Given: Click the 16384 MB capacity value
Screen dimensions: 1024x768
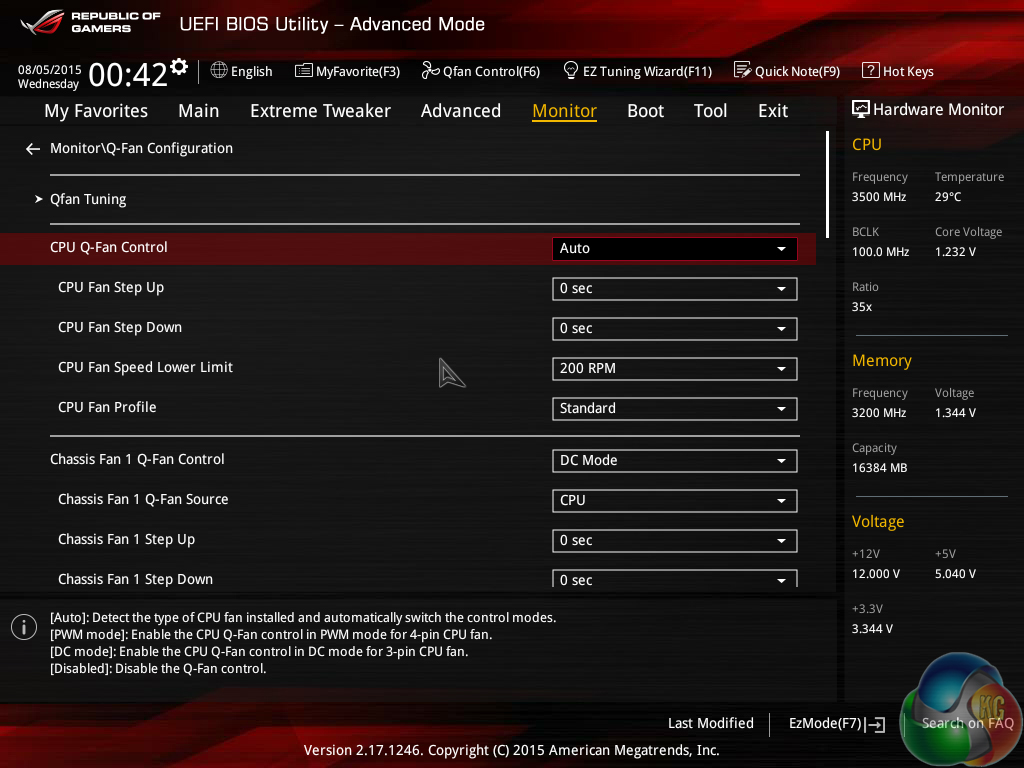Looking at the screenshot, I should [879, 468].
